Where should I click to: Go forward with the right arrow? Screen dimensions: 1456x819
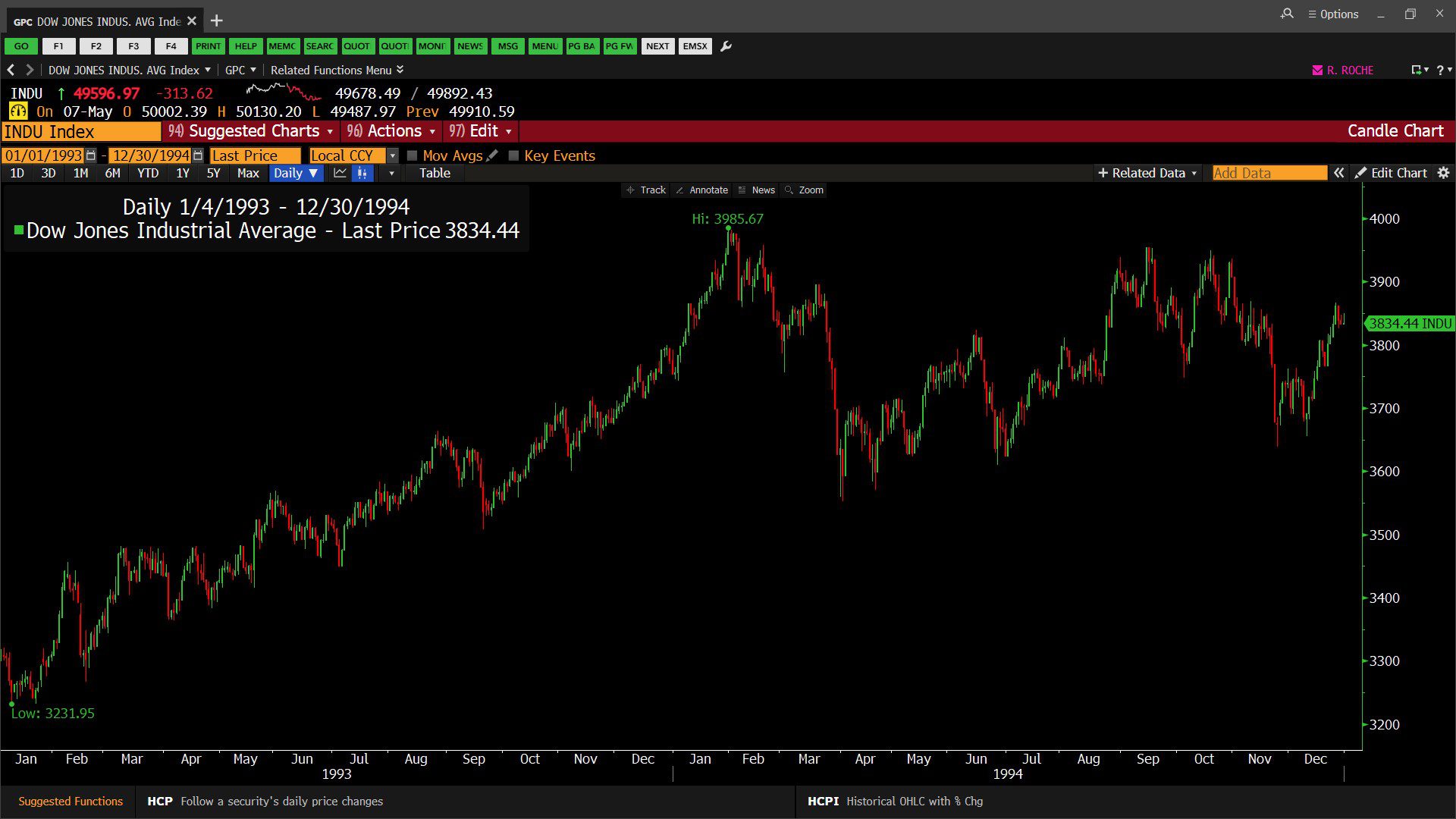pos(30,70)
